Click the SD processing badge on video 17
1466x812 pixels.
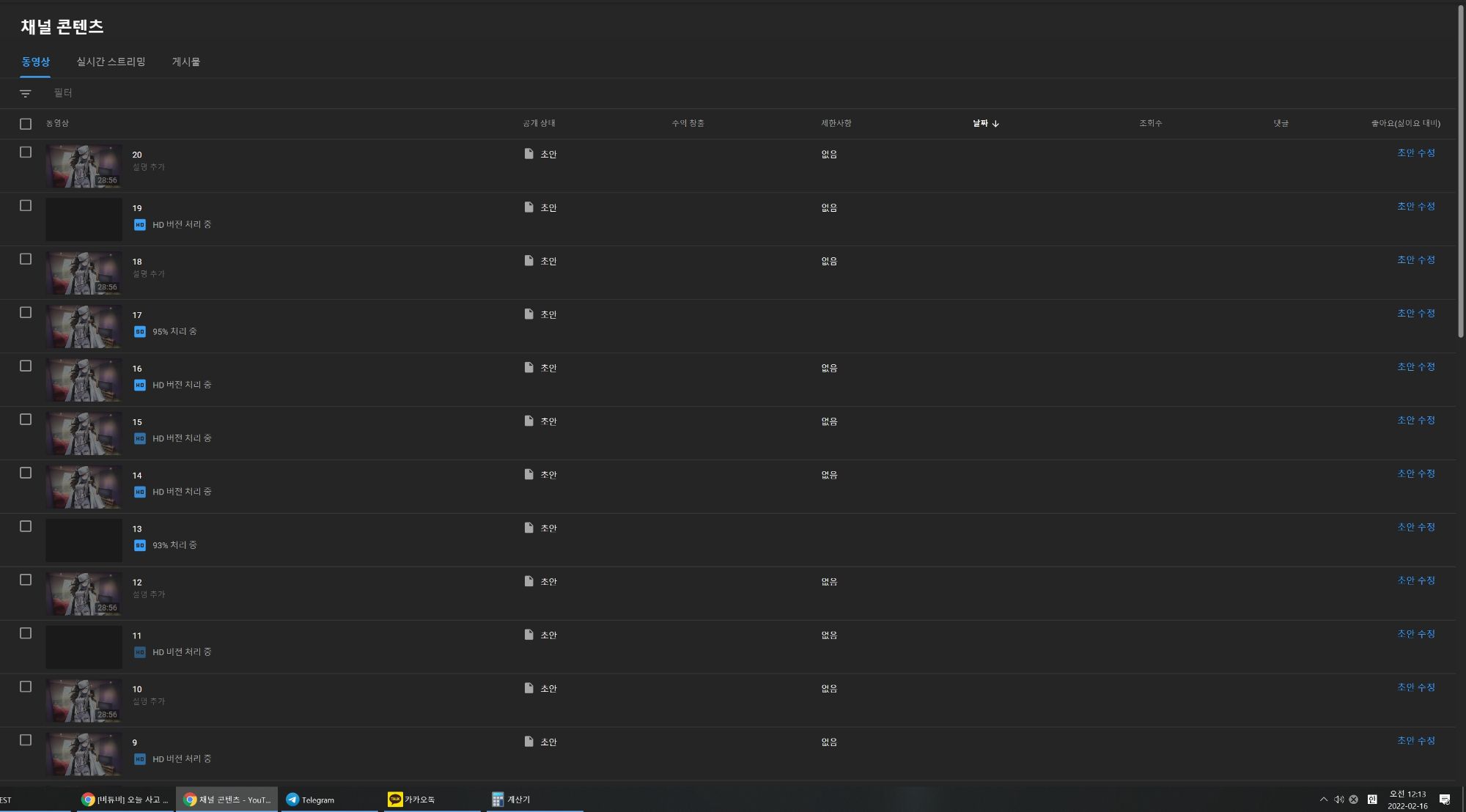[x=139, y=332]
